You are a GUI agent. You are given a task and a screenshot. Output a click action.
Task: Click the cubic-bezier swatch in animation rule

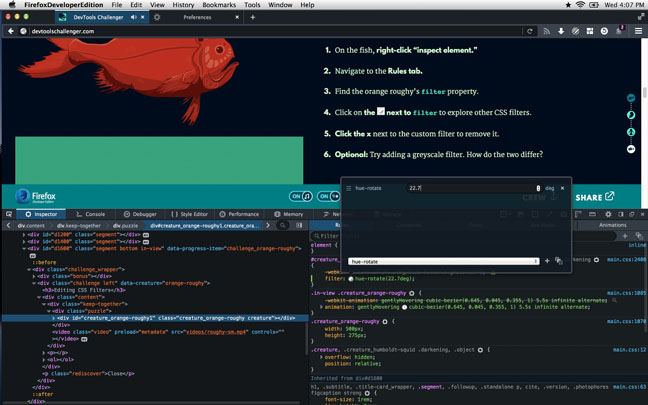point(405,307)
